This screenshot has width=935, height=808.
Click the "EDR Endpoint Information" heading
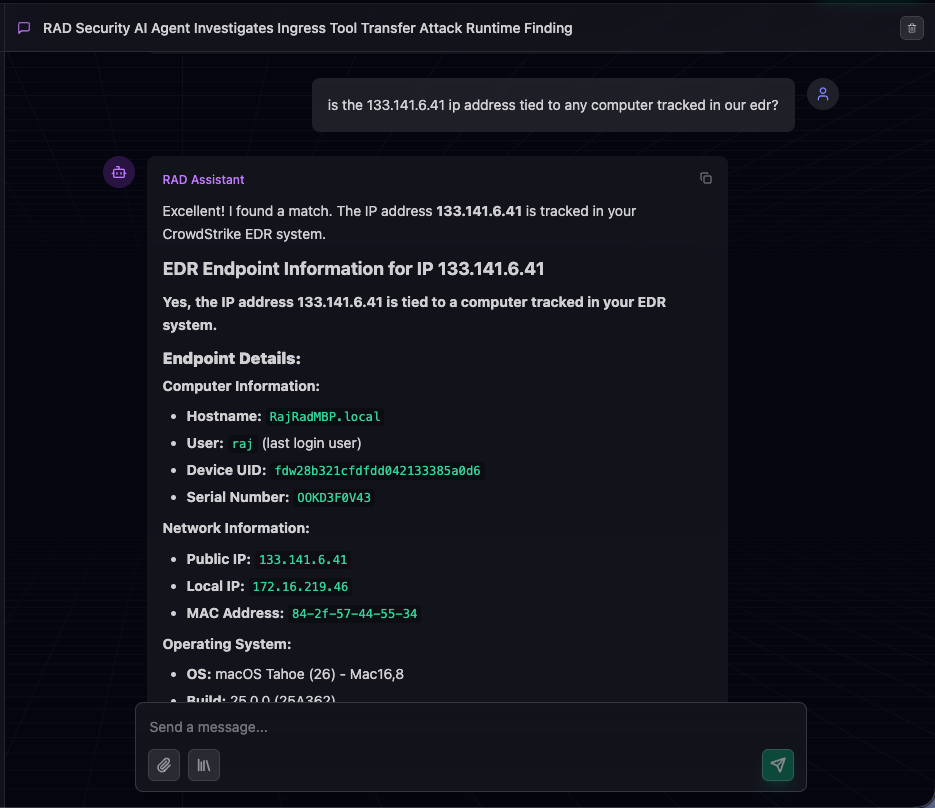(x=353, y=269)
